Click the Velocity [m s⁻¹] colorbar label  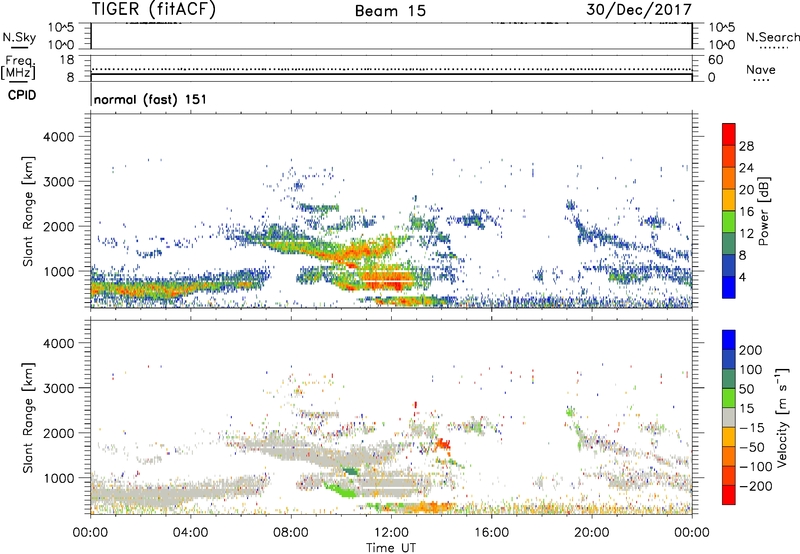coord(783,417)
